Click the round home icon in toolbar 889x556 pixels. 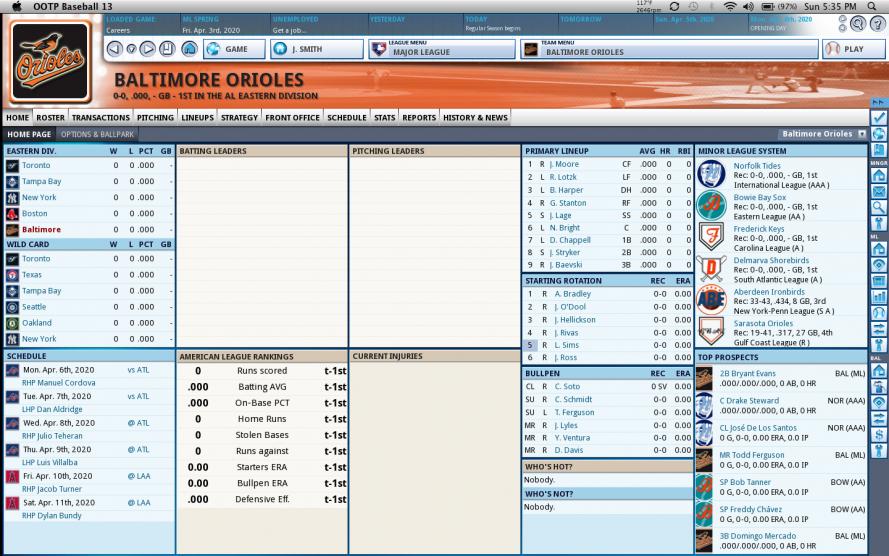(x=189, y=49)
